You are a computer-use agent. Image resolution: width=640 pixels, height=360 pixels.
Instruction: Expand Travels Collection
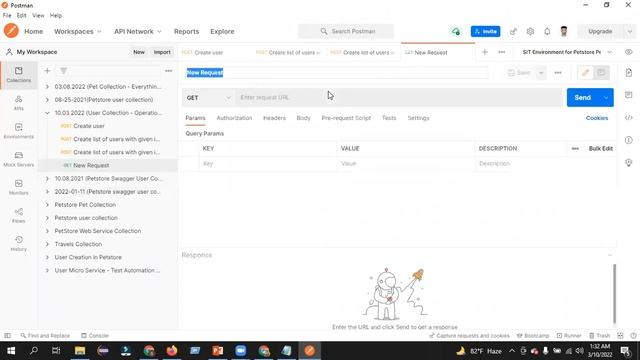point(47,244)
